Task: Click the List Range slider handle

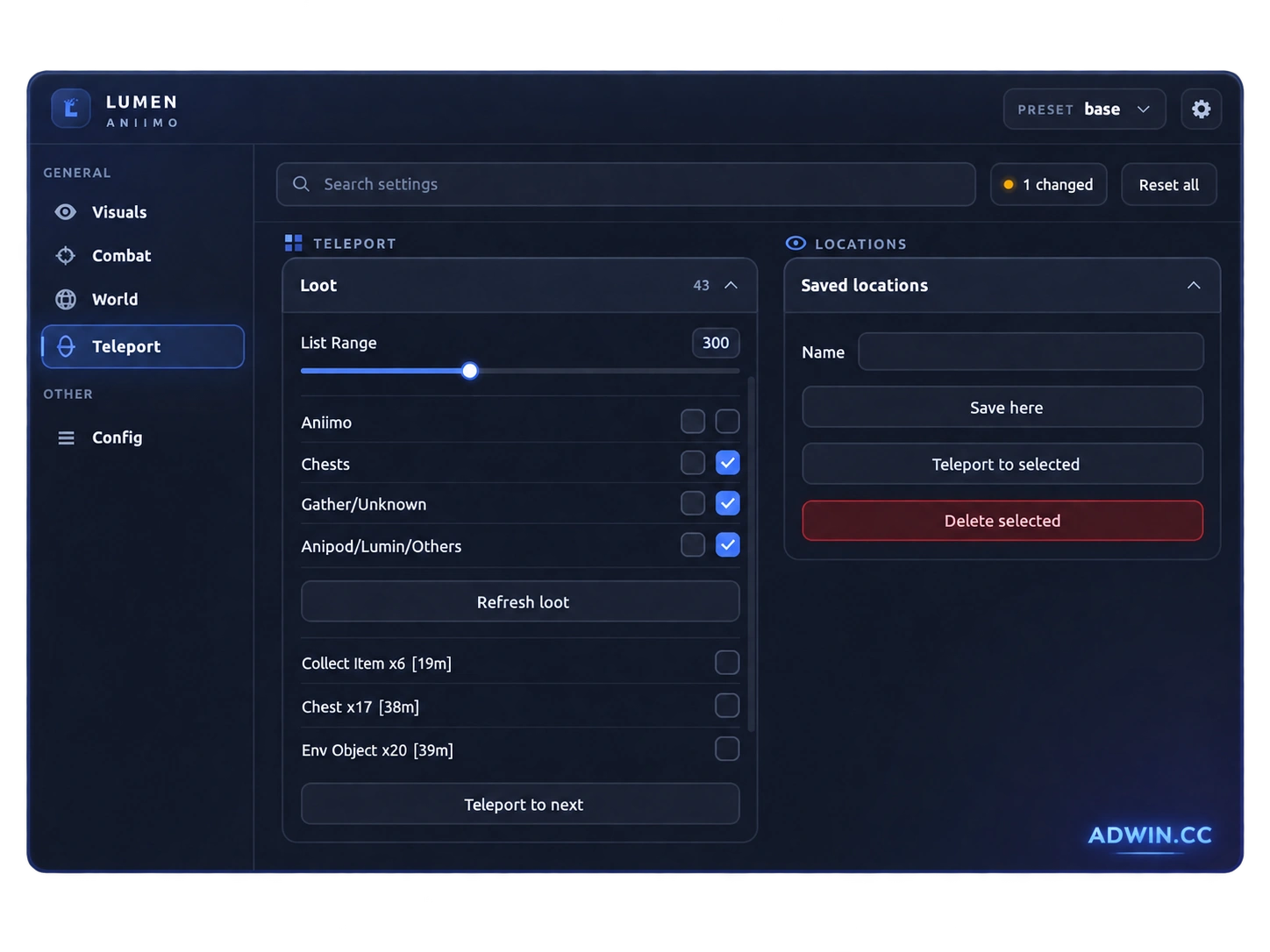Action: click(x=470, y=371)
